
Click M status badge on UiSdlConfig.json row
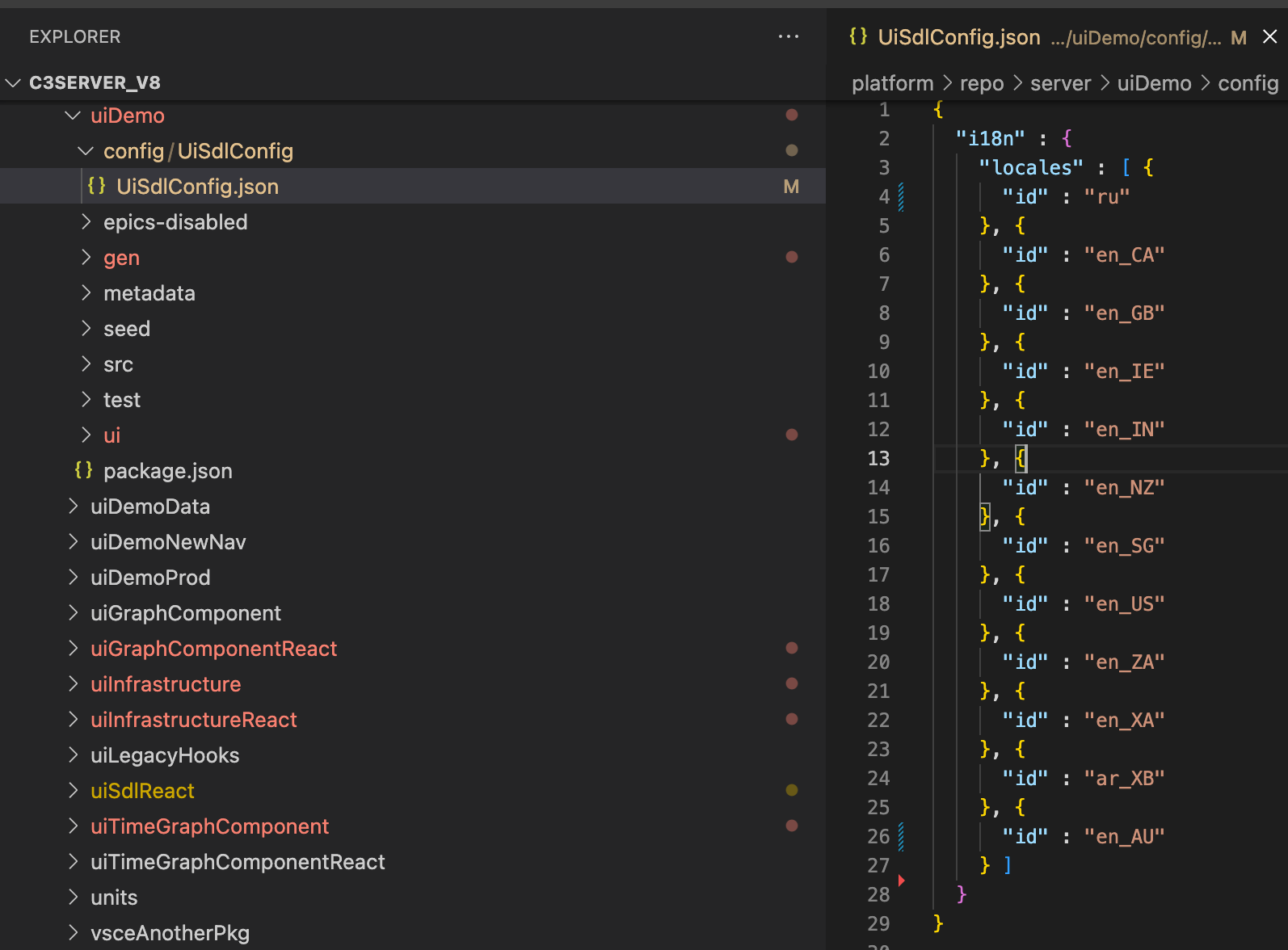pyautogui.click(x=790, y=187)
